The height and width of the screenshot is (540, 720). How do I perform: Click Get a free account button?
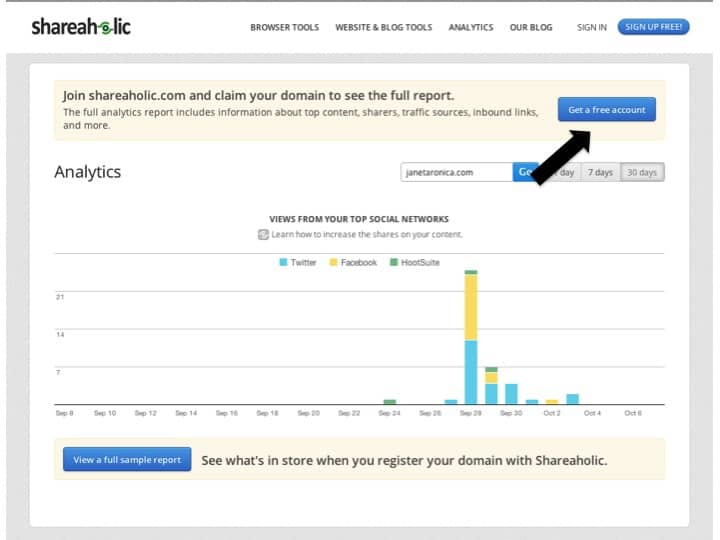(x=607, y=110)
